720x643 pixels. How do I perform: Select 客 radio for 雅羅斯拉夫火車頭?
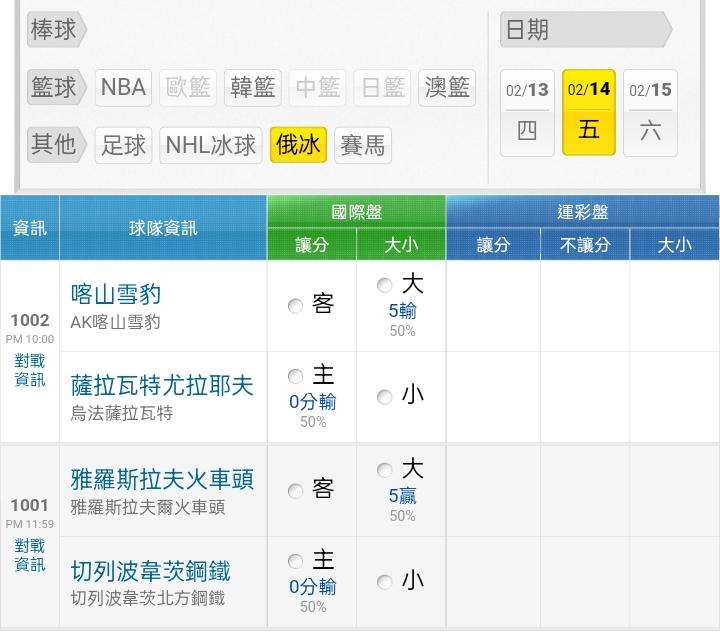click(x=295, y=491)
